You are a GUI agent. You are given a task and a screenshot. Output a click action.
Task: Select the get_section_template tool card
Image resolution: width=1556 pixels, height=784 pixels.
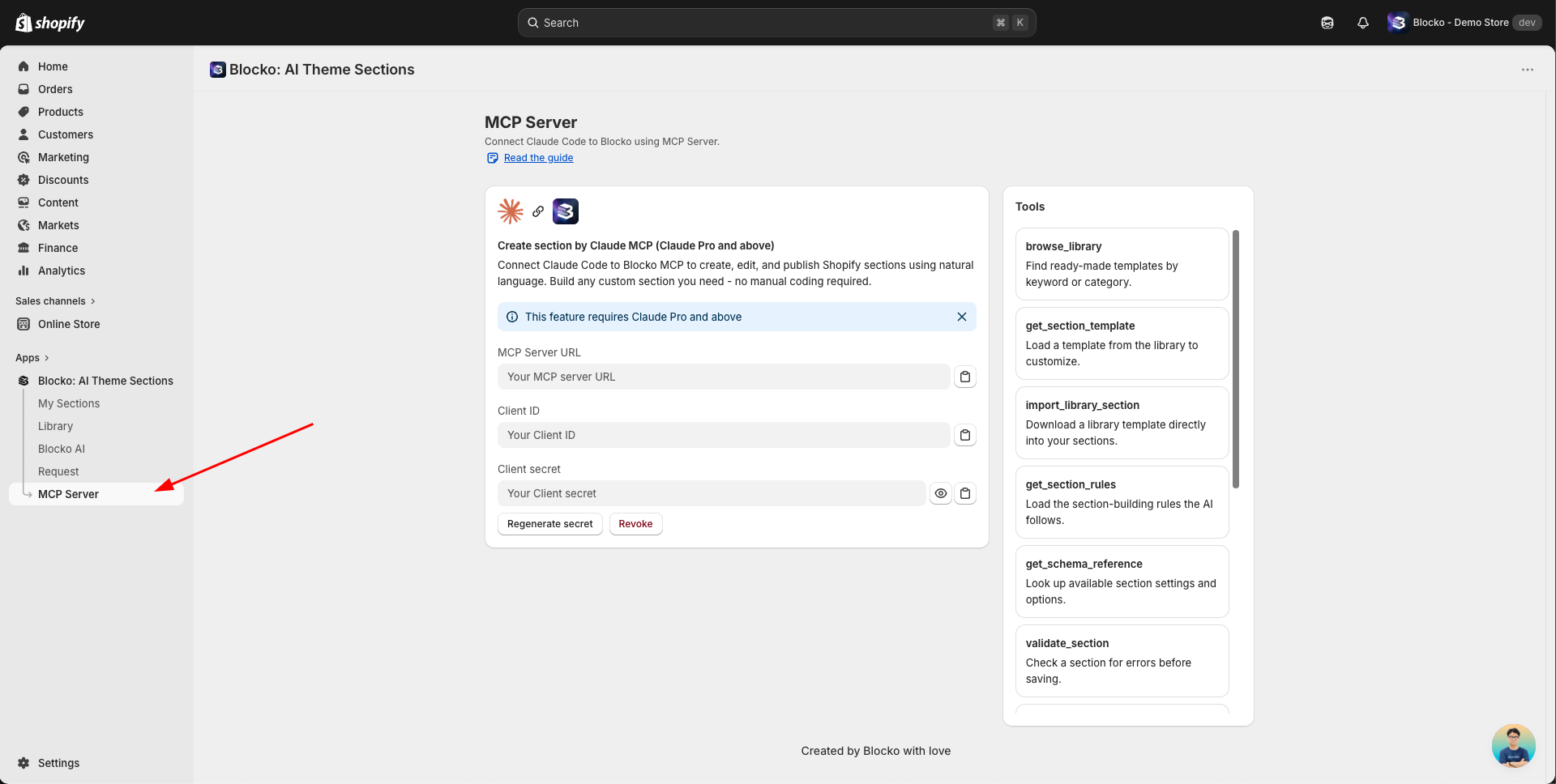1122,343
